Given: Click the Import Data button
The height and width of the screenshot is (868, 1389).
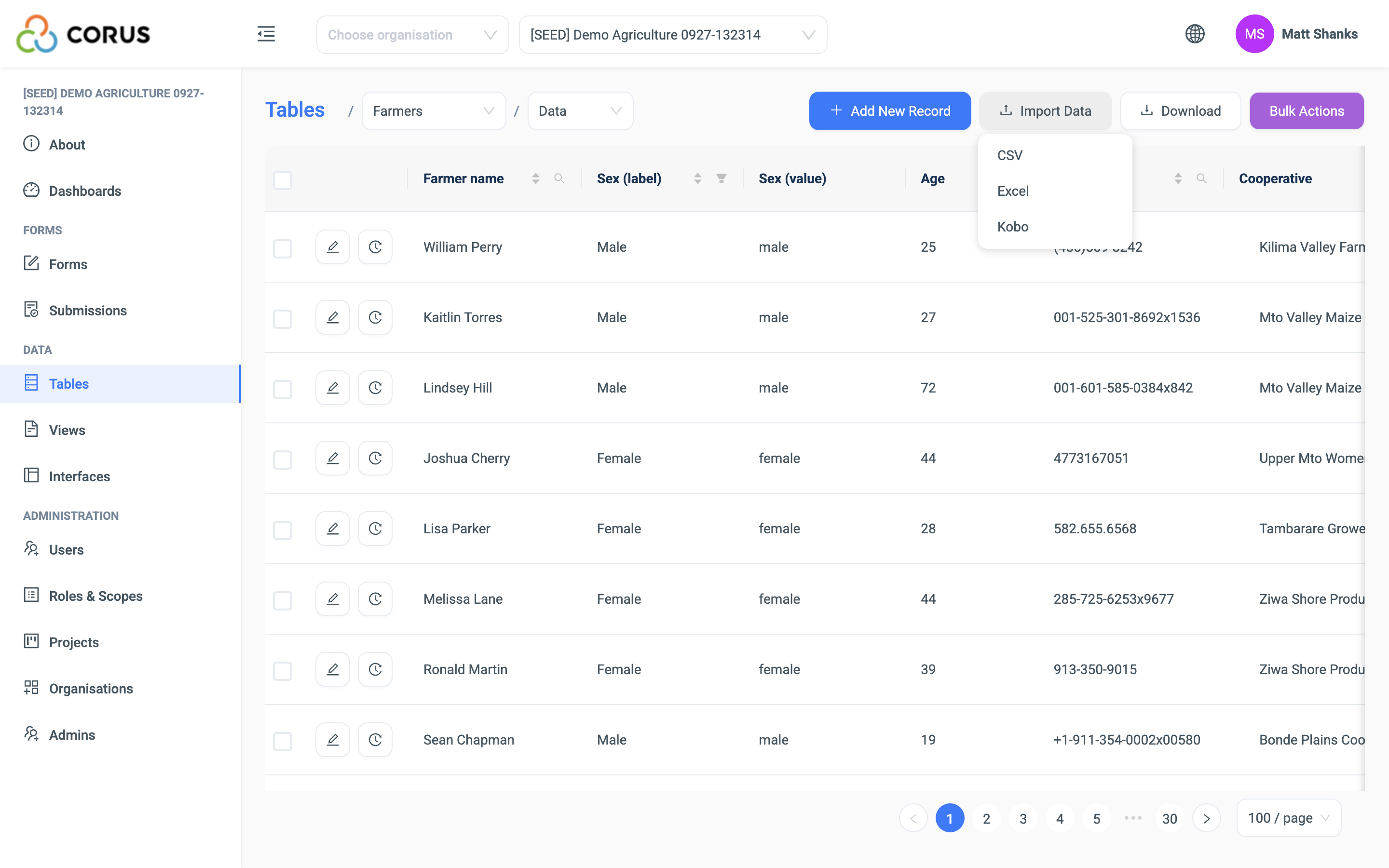Looking at the screenshot, I should click(1045, 111).
